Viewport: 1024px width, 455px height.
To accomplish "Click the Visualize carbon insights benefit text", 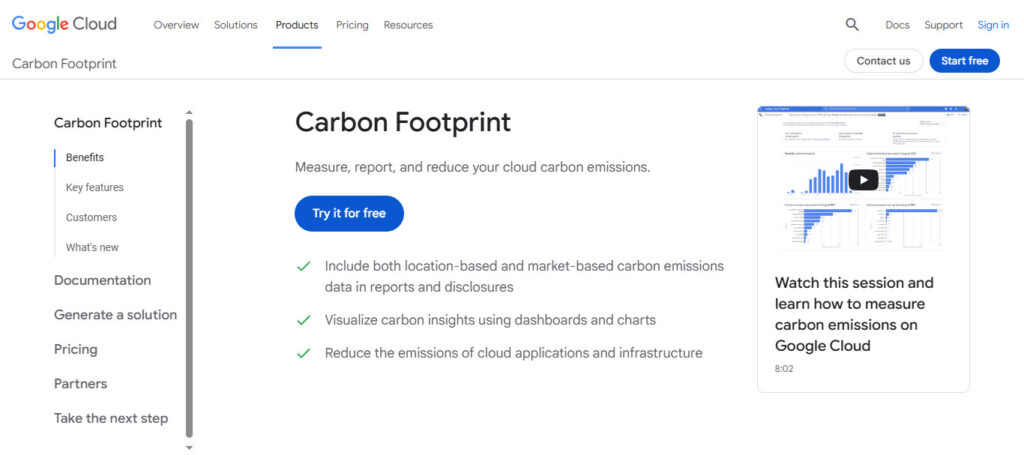I will tap(490, 320).
